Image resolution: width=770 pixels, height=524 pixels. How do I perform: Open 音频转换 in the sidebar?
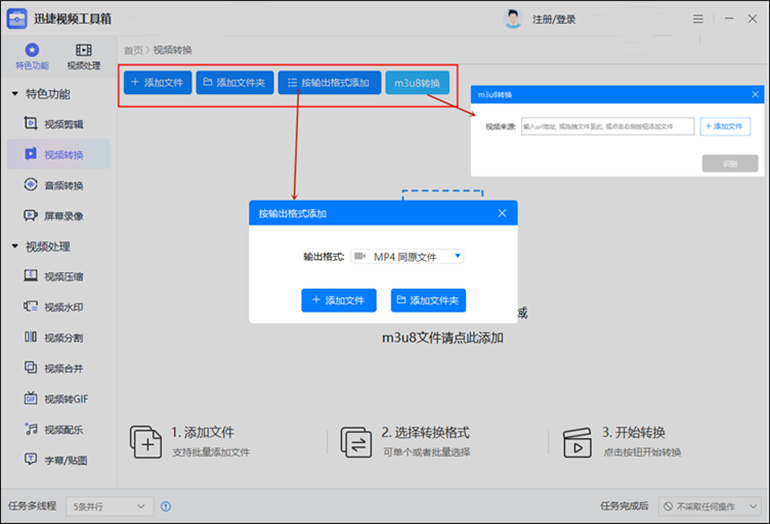click(58, 185)
